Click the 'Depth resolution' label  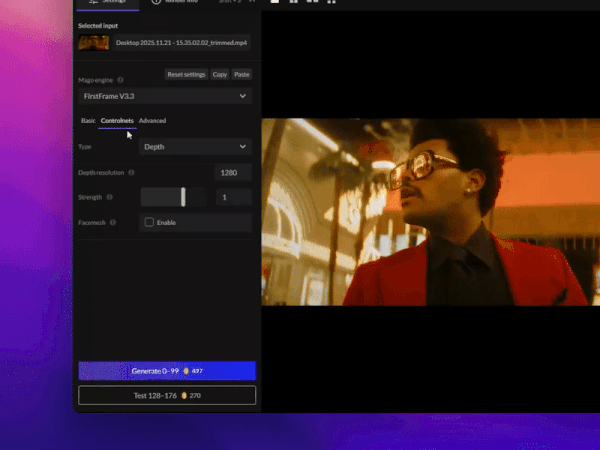click(x=101, y=173)
